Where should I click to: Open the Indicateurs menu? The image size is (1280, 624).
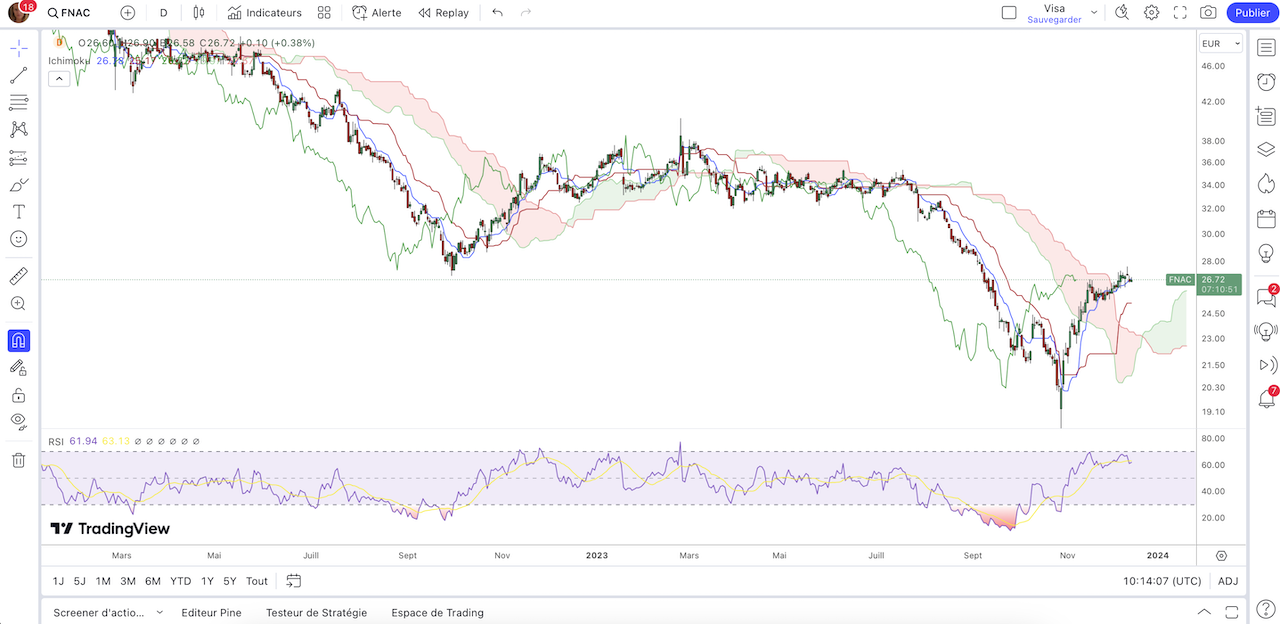pyautogui.click(x=264, y=13)
